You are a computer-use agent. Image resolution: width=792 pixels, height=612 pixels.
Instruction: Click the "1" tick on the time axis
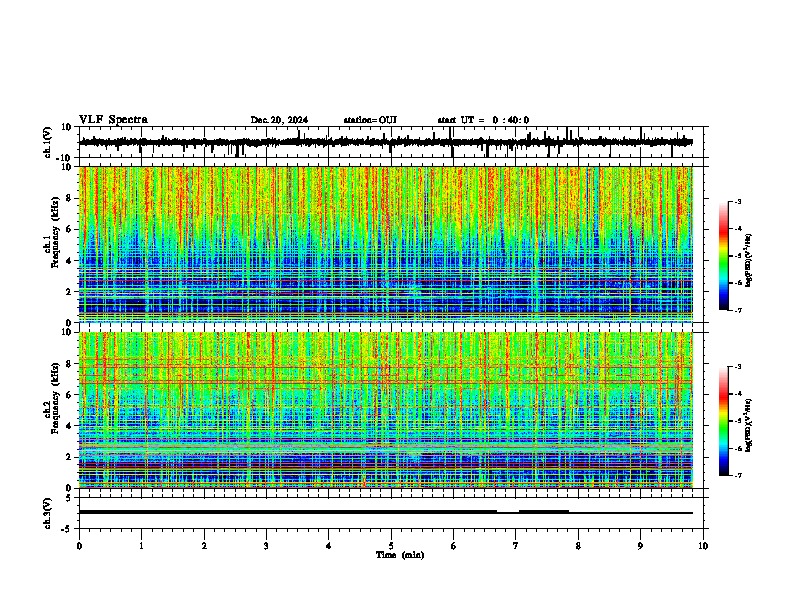pos(141,546)
